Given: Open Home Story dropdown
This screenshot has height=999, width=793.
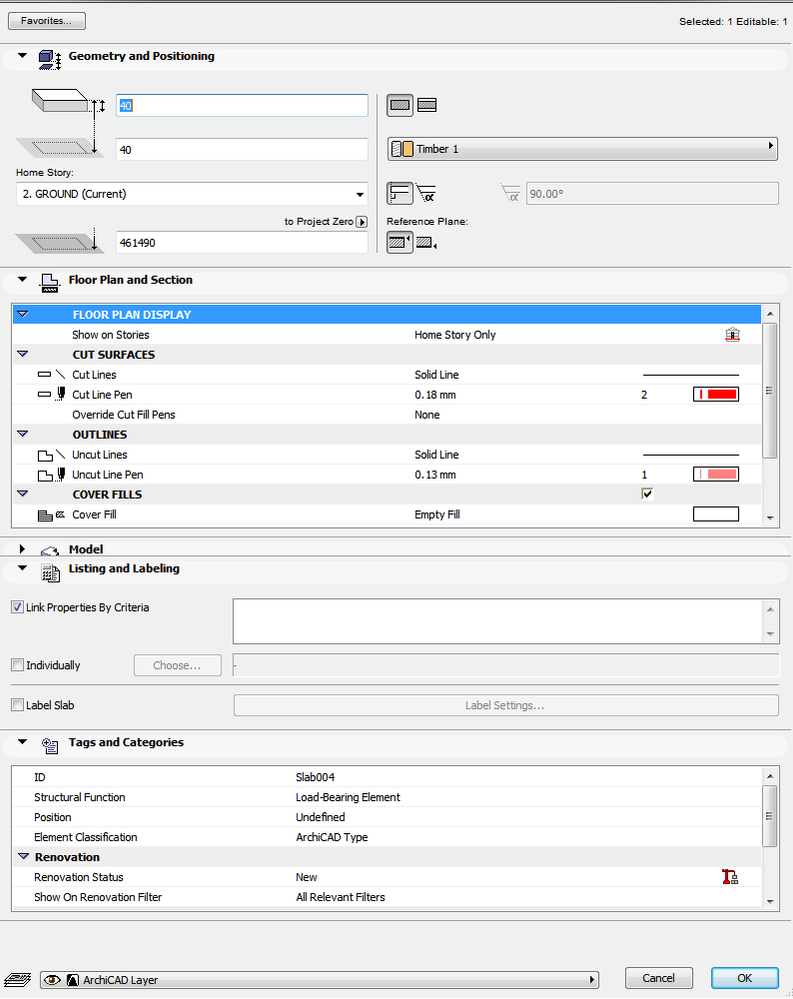Looking at the screenshot, I should [192, 194].
